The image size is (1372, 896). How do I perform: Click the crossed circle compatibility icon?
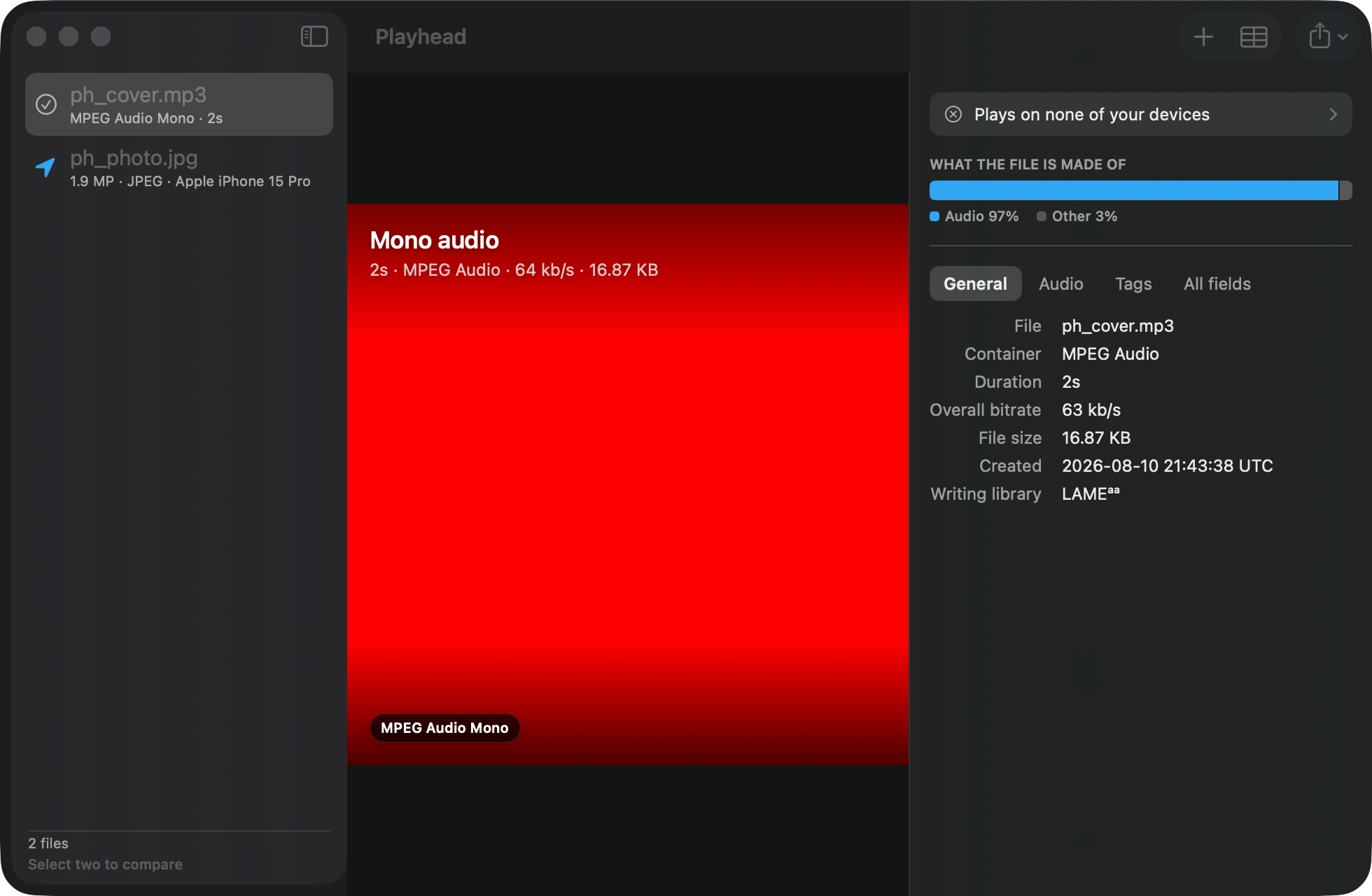coord(953,114)
